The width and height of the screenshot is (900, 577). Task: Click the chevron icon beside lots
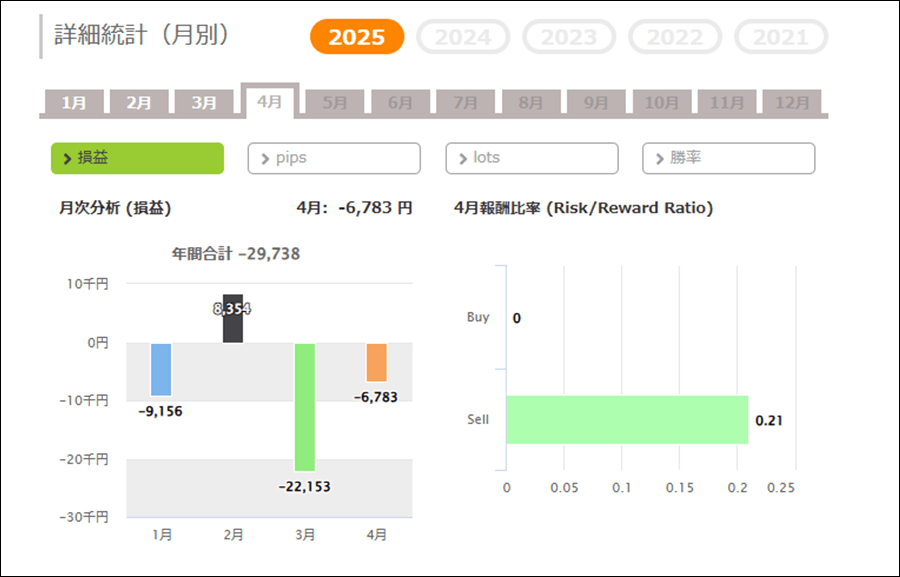[x=463, y=159]
